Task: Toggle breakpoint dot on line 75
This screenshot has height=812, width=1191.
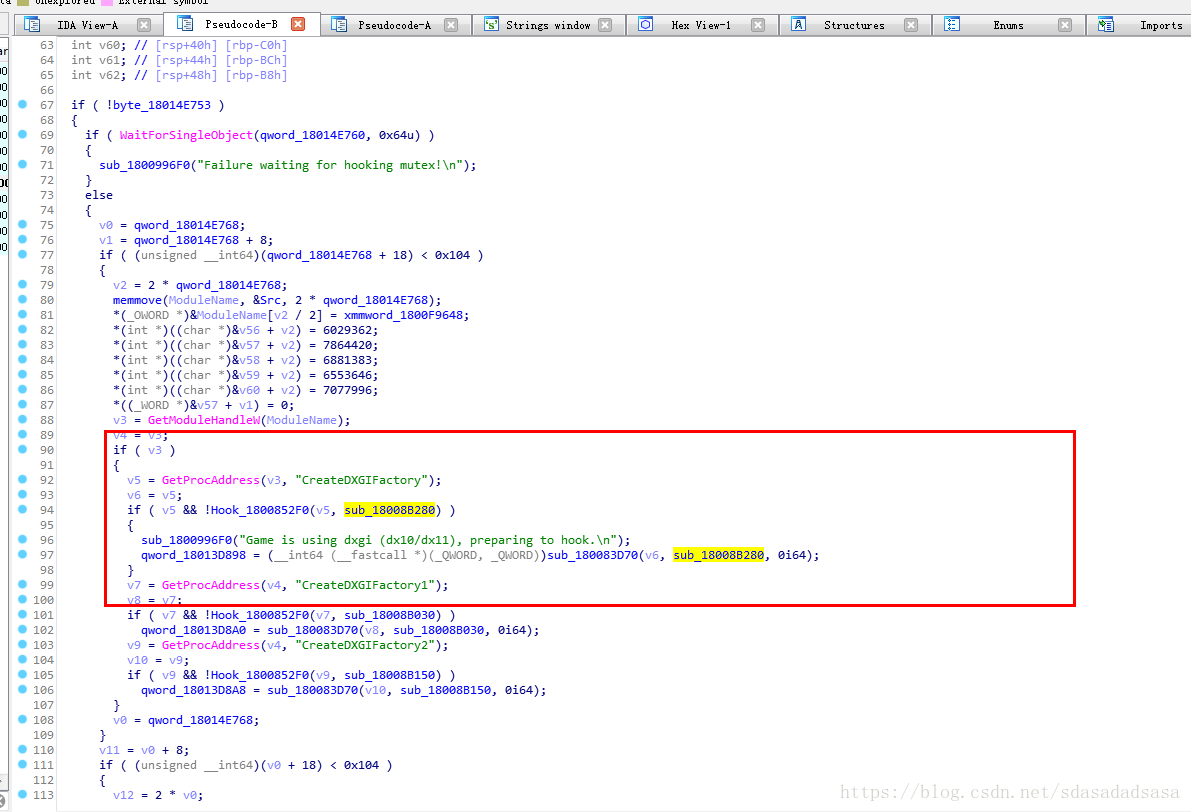Action: 23,224
